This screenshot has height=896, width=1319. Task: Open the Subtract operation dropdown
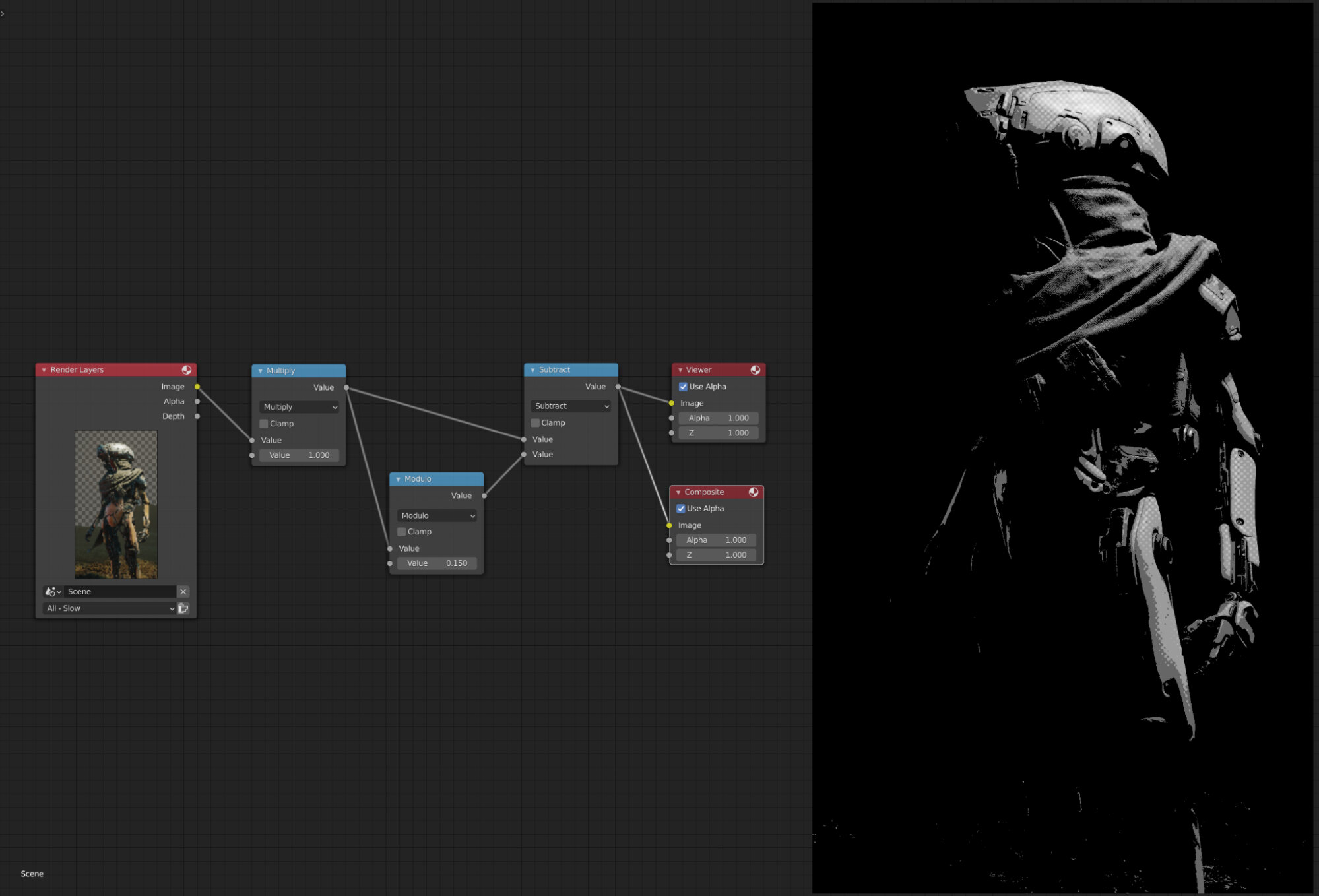570,406
